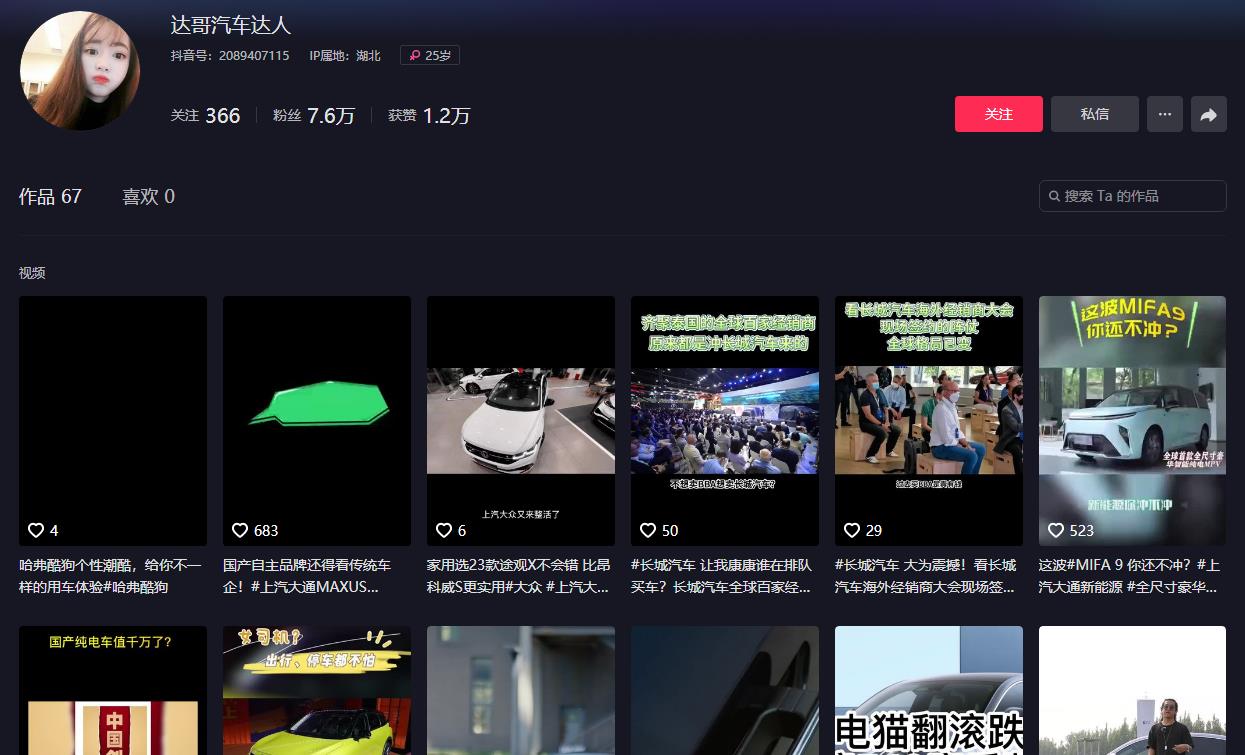Send a message via 私信 button
The height and width of the screenshot is (755, 1245).
(x=1095, y=115)
